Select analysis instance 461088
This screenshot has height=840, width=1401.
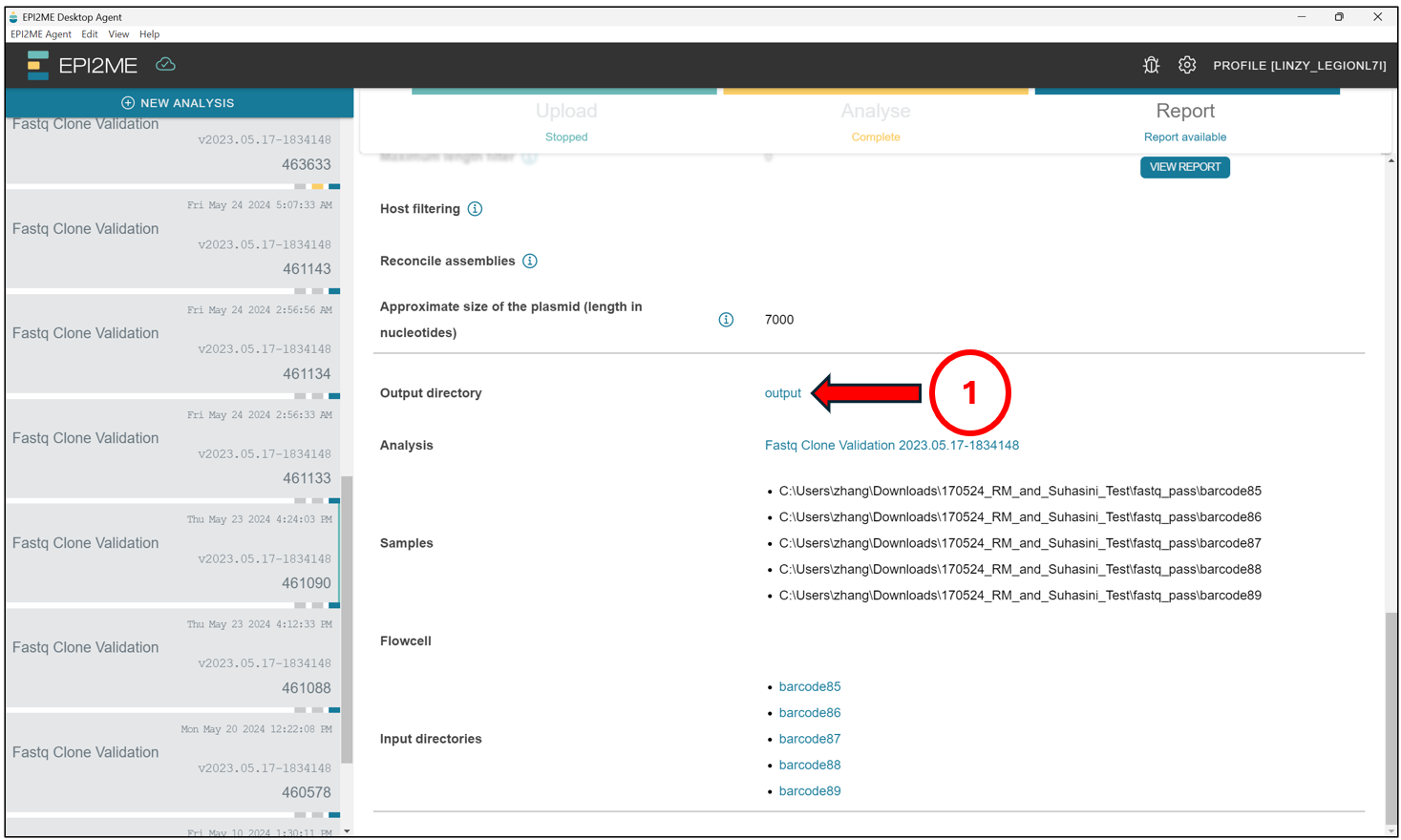click(173, 659)
